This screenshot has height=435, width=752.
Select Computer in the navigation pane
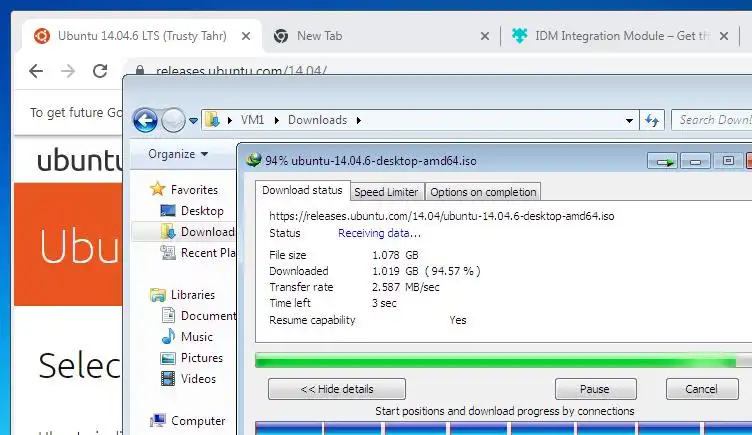(187, 421)
